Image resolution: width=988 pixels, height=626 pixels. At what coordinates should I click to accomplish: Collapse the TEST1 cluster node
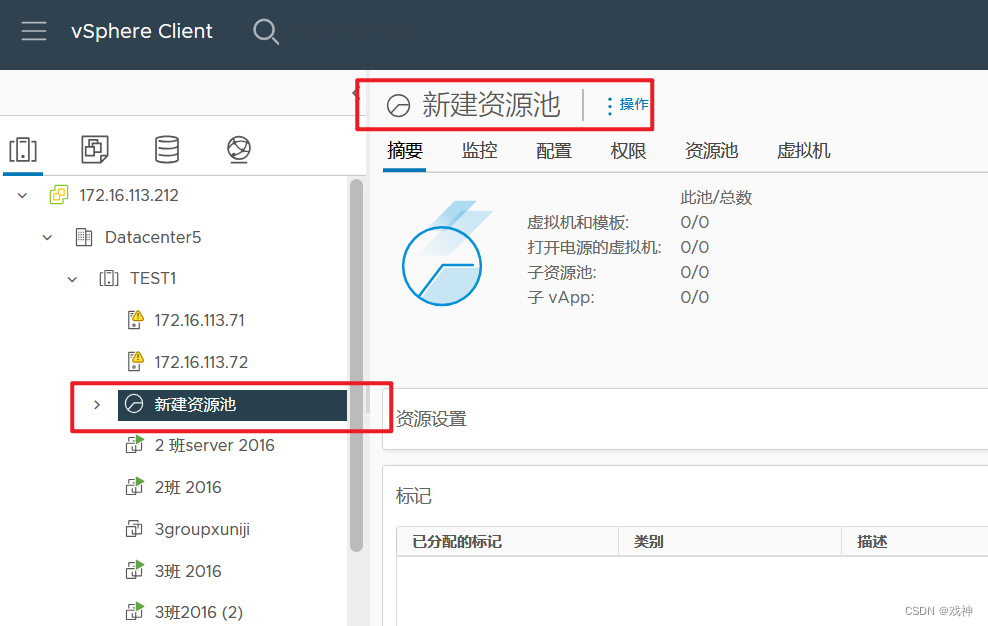point(72,279)
